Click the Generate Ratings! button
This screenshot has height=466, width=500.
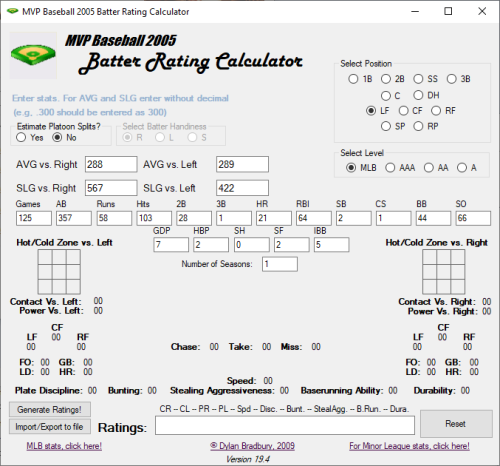click(50, 409)
